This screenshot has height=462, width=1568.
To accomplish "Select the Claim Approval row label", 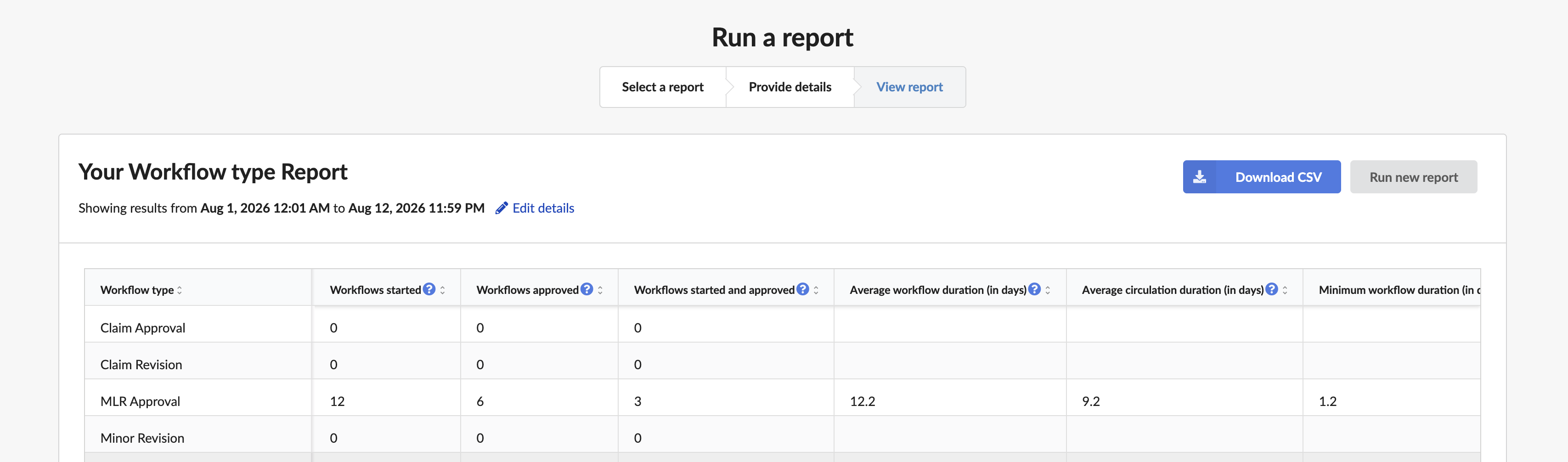I will [142, 328].
